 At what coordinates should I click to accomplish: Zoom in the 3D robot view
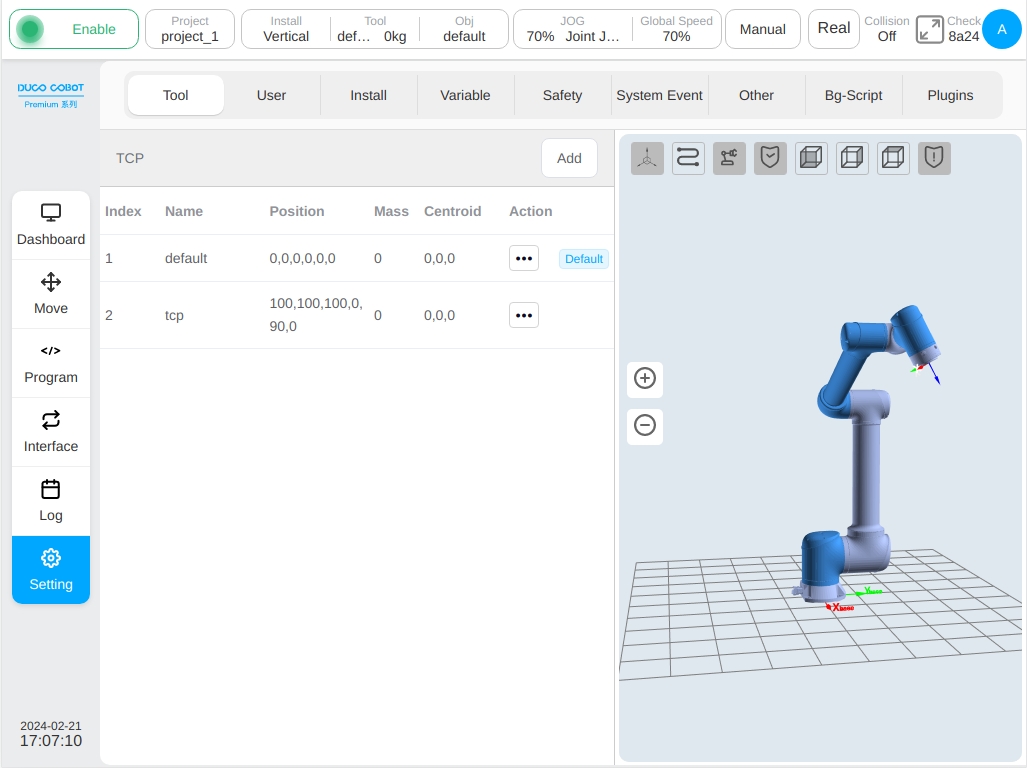645,378
